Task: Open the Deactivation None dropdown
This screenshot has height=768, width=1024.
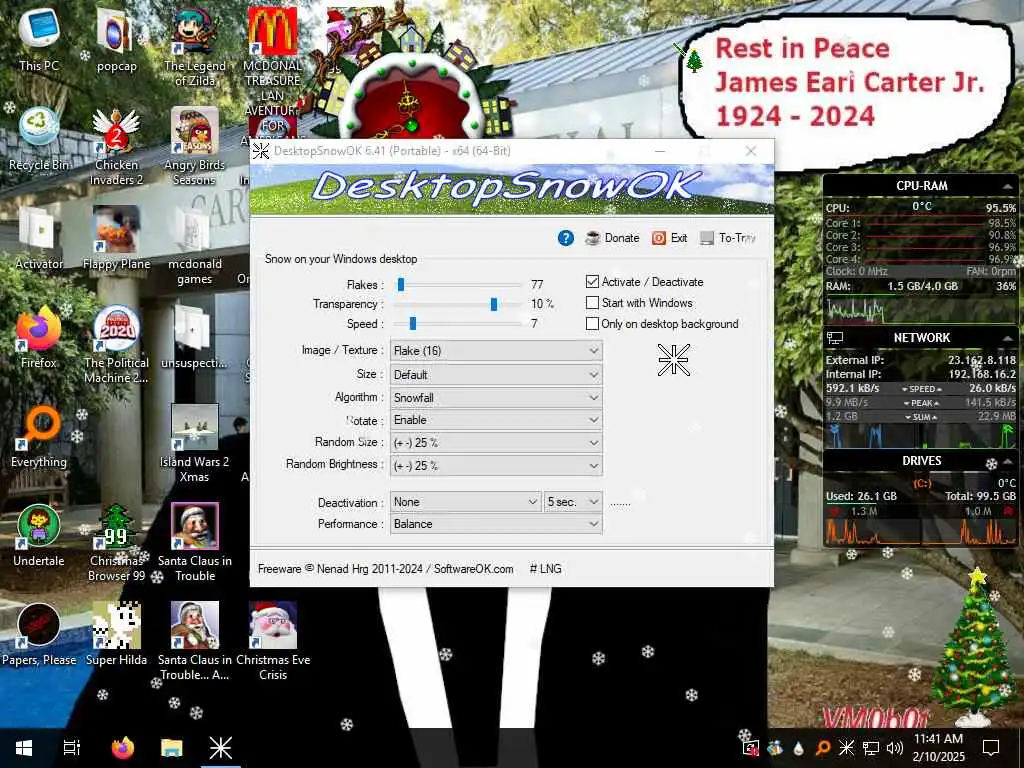Action: pyautogui.click(x=466, y=502)
